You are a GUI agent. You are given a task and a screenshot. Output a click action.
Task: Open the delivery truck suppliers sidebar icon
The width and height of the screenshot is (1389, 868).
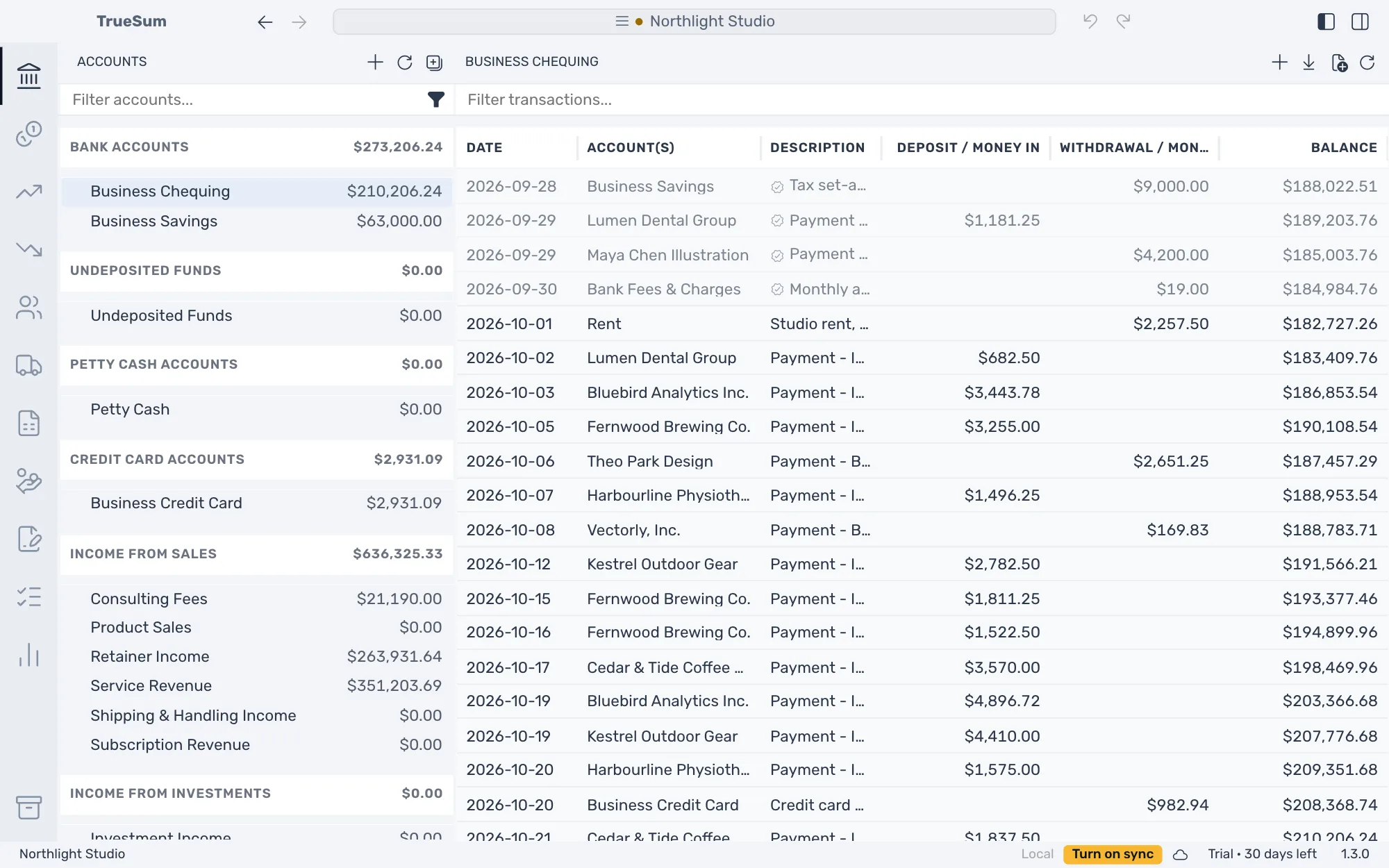[28, 365]
